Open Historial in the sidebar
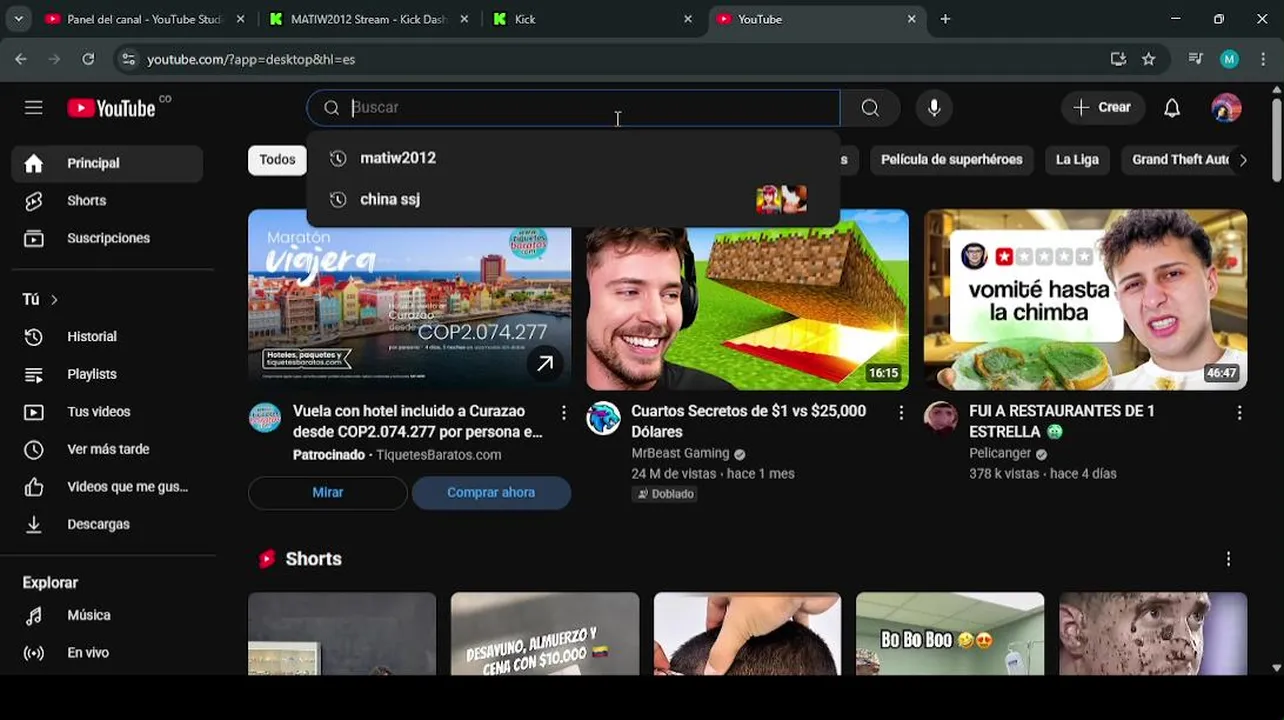The width and height of the screenshot is (1284, 720). 107,337
